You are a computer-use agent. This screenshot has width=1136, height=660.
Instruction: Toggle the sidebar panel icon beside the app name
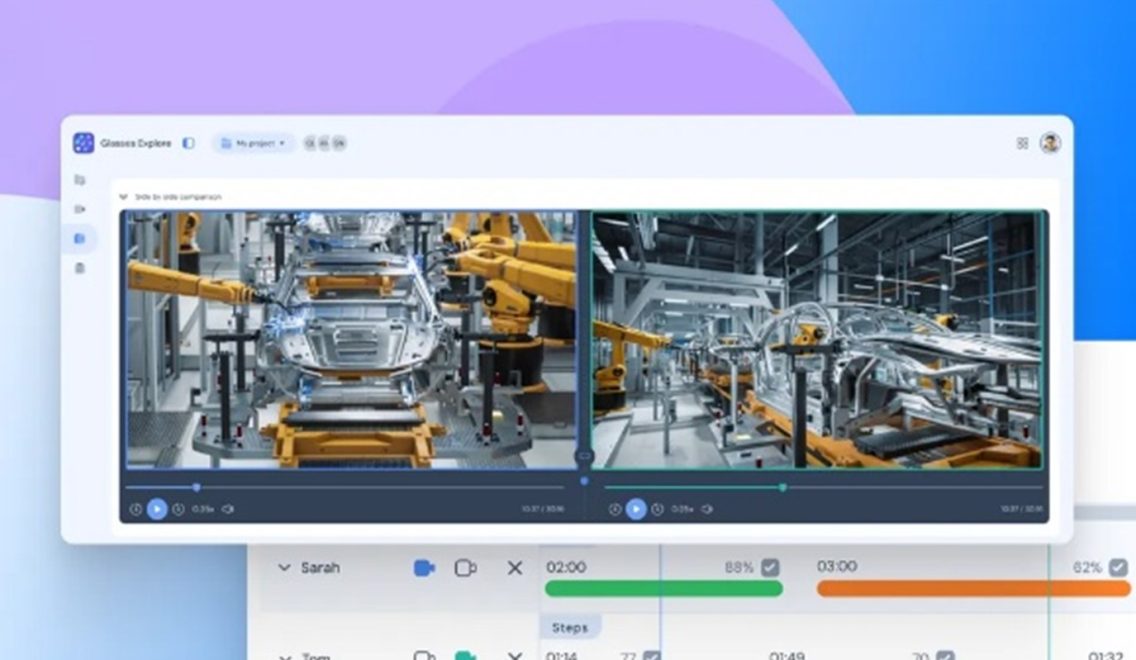(188, 143)
